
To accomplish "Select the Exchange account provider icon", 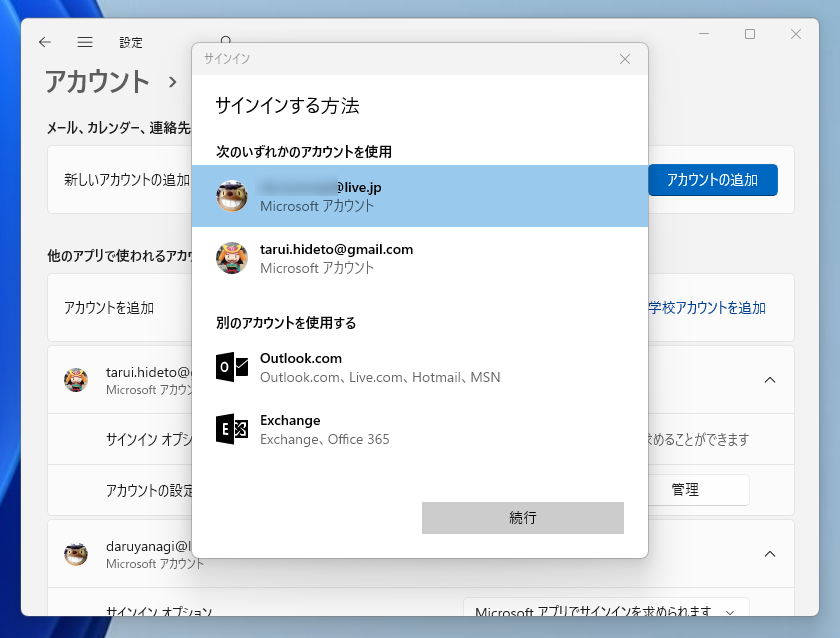I will pyautogui.click(x=231, y=427).
